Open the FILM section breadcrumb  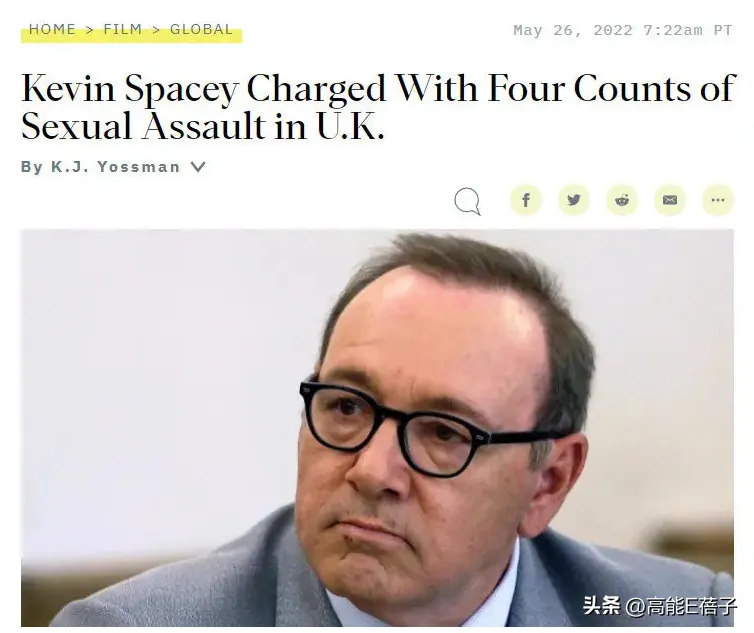point(123,29)
